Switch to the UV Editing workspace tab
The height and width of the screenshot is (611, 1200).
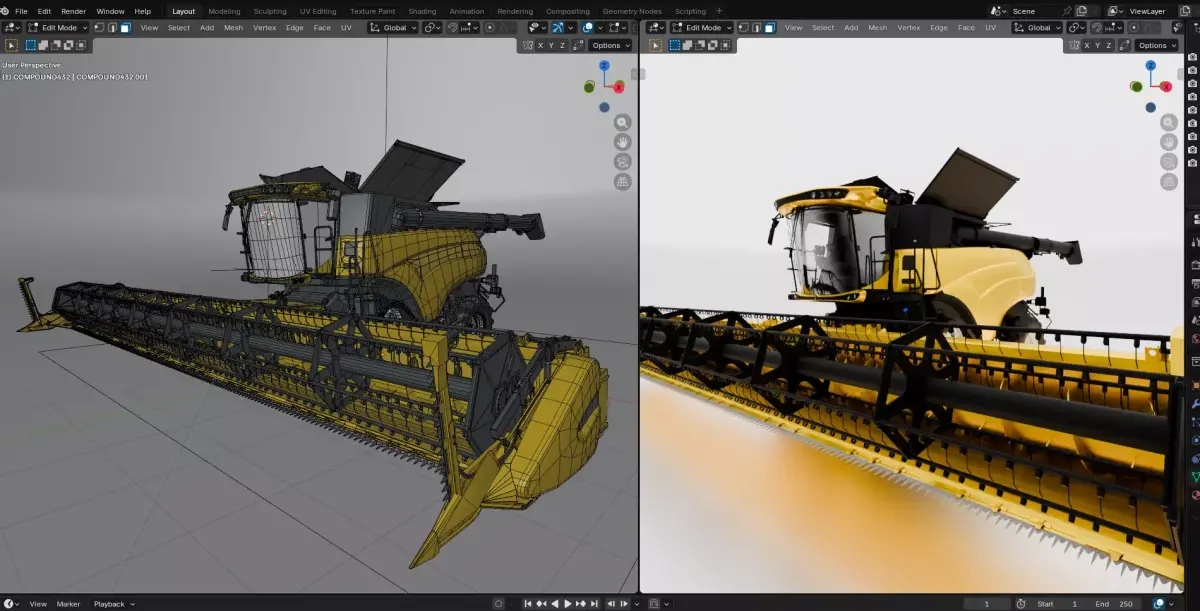(318, 11)
